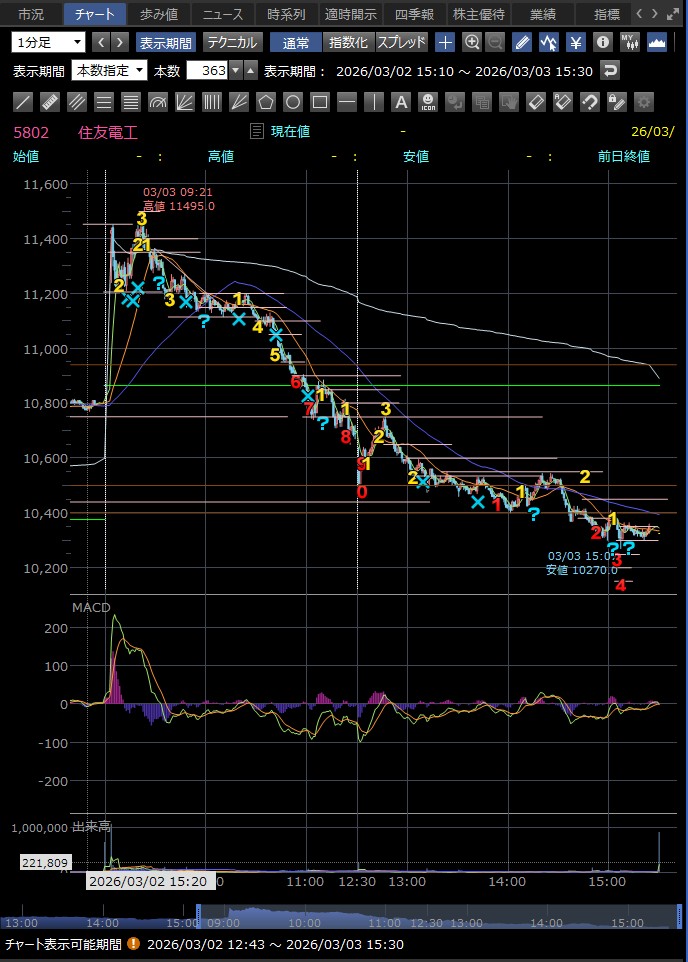The image size is (688, 962).
Task: Open the smiley icon stamp tool
Action: point(427,102)
